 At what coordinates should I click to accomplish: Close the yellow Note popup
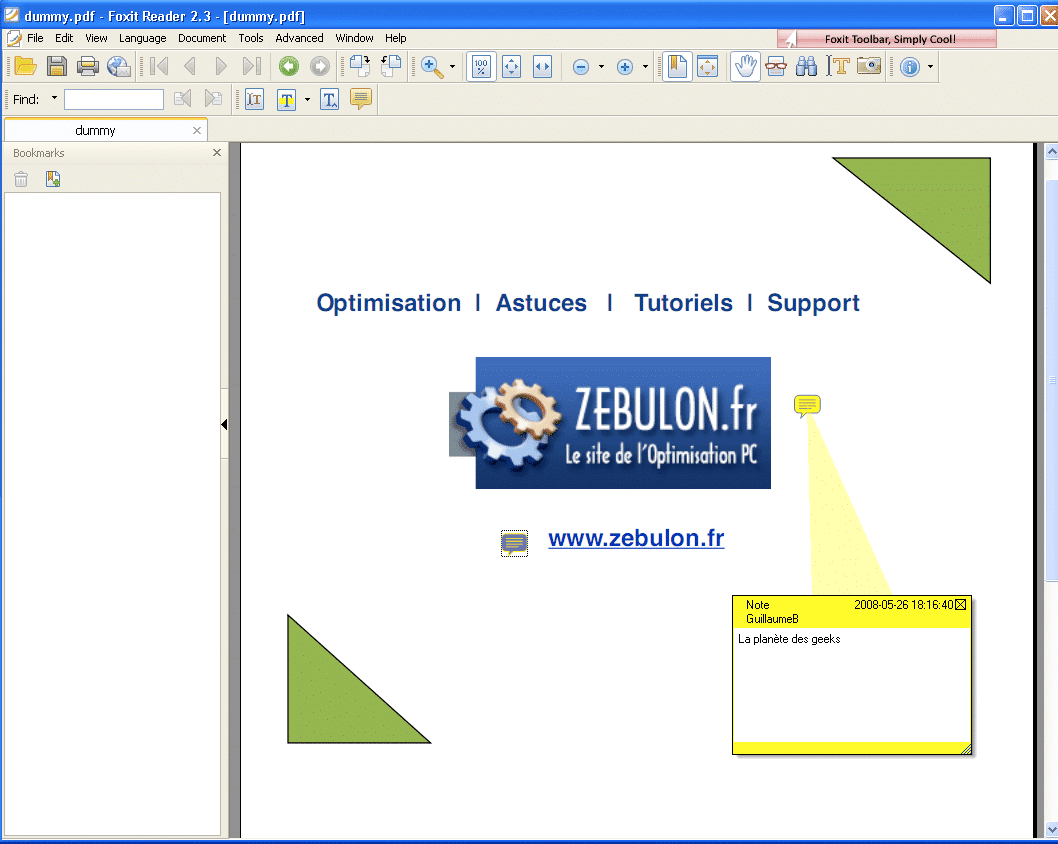tap(961, 604)
